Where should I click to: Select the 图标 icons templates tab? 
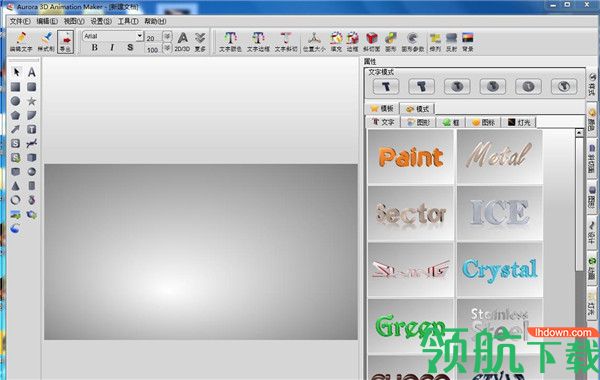click(x=484, y=122)
